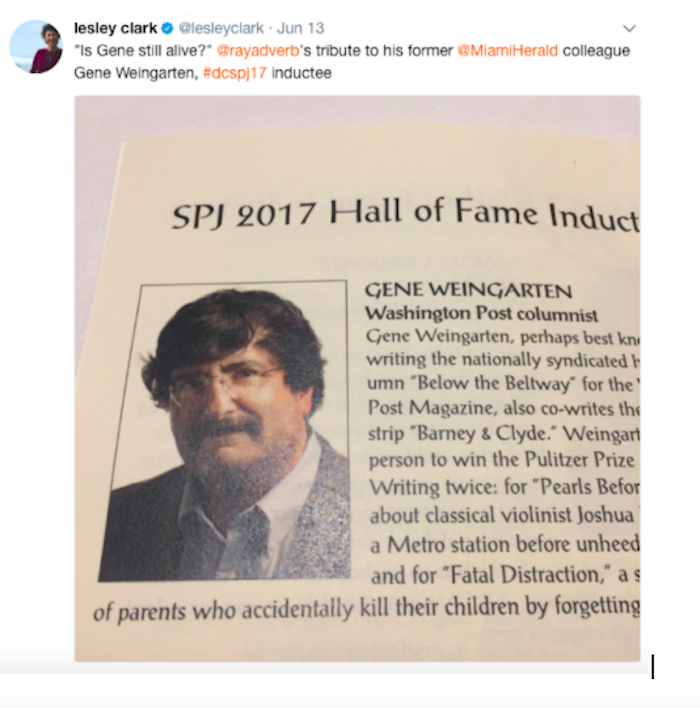The height and width of the screenshot is (708, 700).
Task: Click the lesley clark display name
Action: click(115, 28)
